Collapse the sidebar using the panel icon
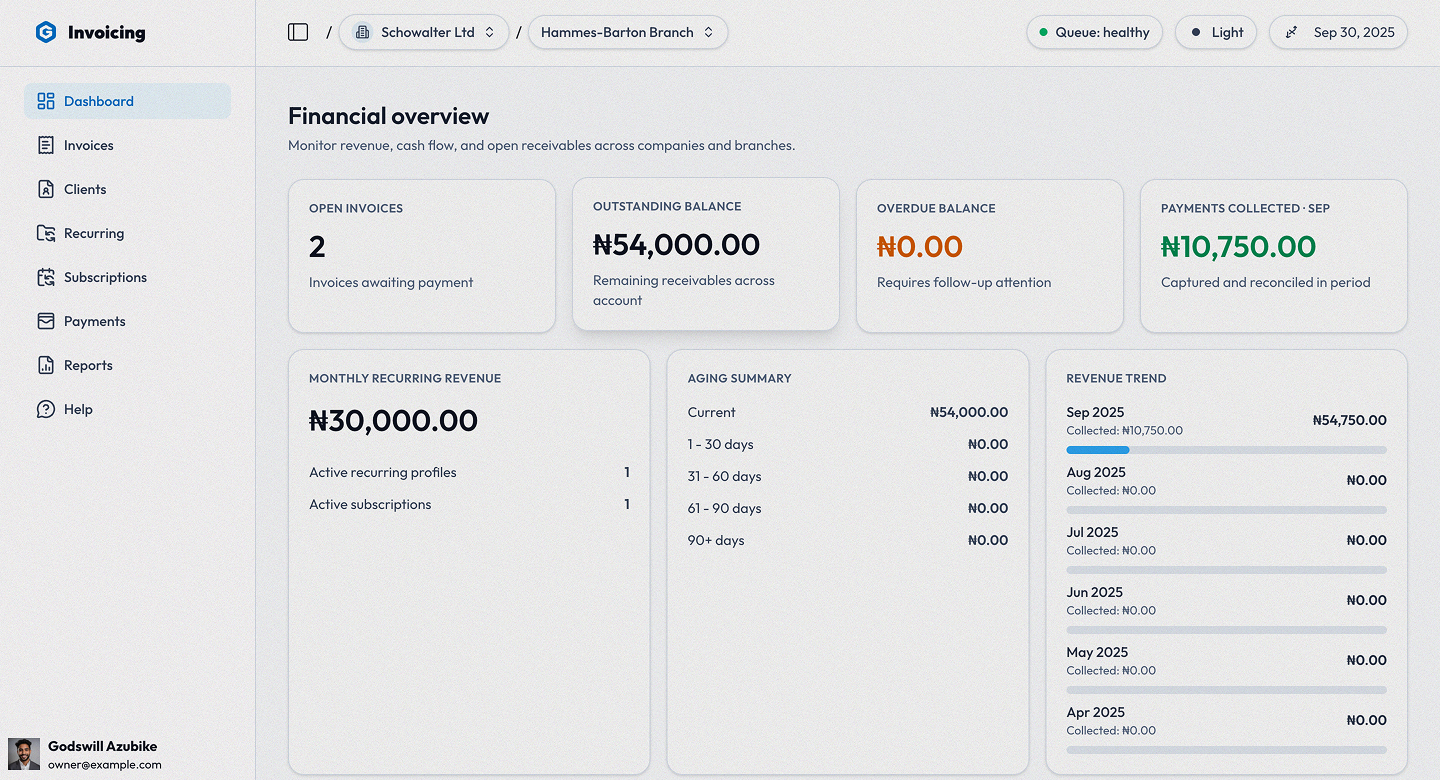This screenshot has height=780, width=1440. click(x=298, y=31)
